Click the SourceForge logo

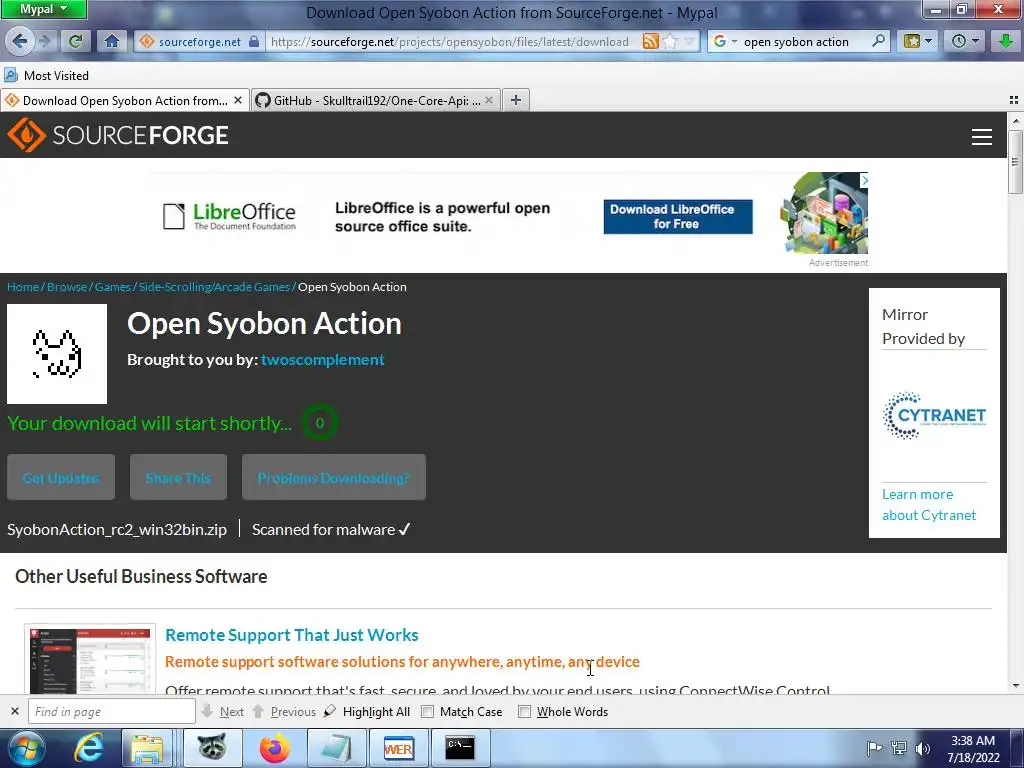(118, 135)
